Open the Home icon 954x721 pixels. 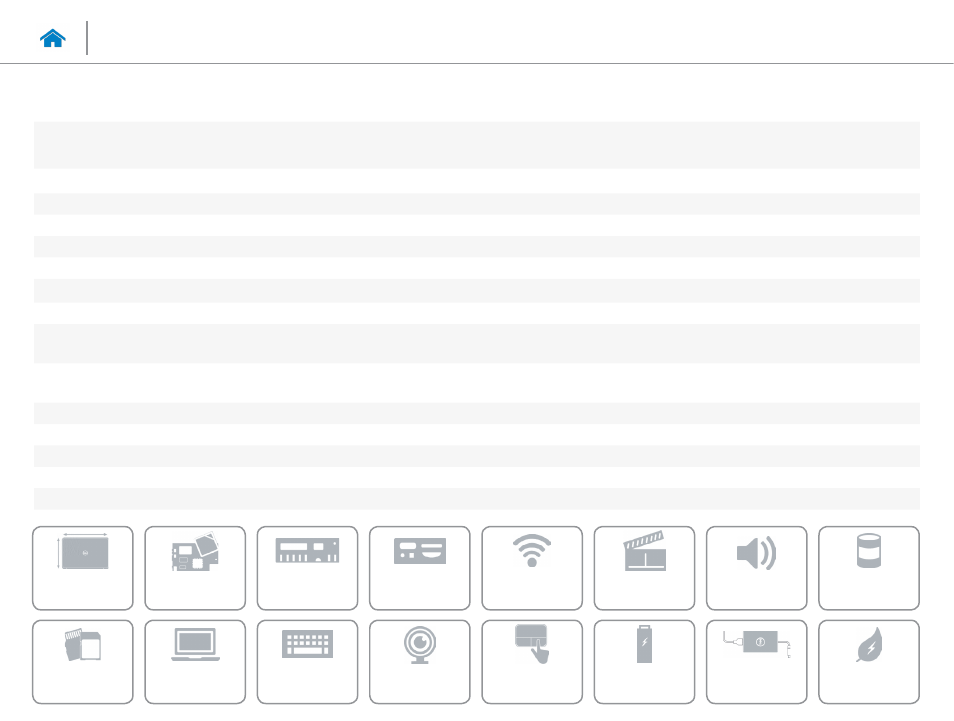click(x=52, y=38)
